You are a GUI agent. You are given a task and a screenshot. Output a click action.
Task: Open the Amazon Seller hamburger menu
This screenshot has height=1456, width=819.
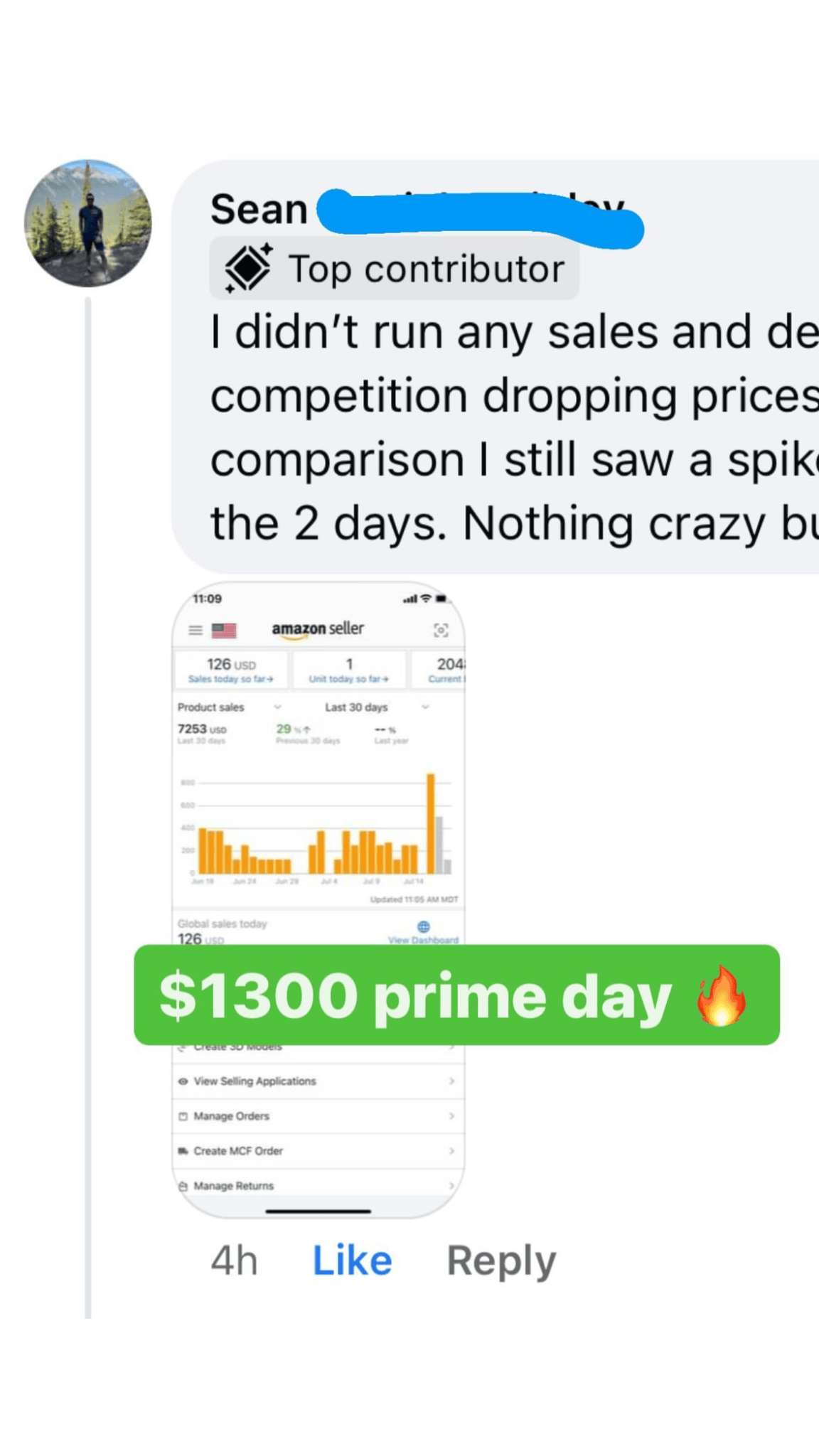coord(196,630)
